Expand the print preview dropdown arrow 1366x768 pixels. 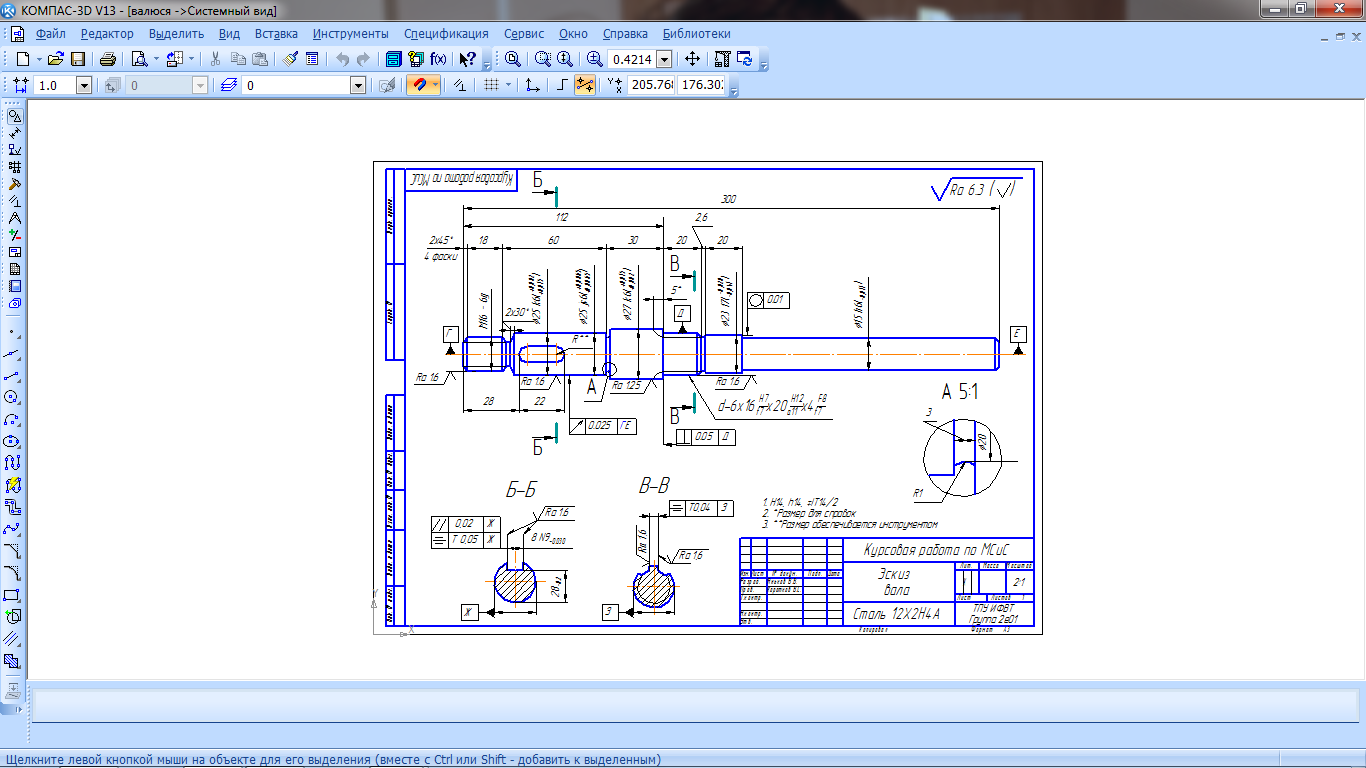(155, 59)
